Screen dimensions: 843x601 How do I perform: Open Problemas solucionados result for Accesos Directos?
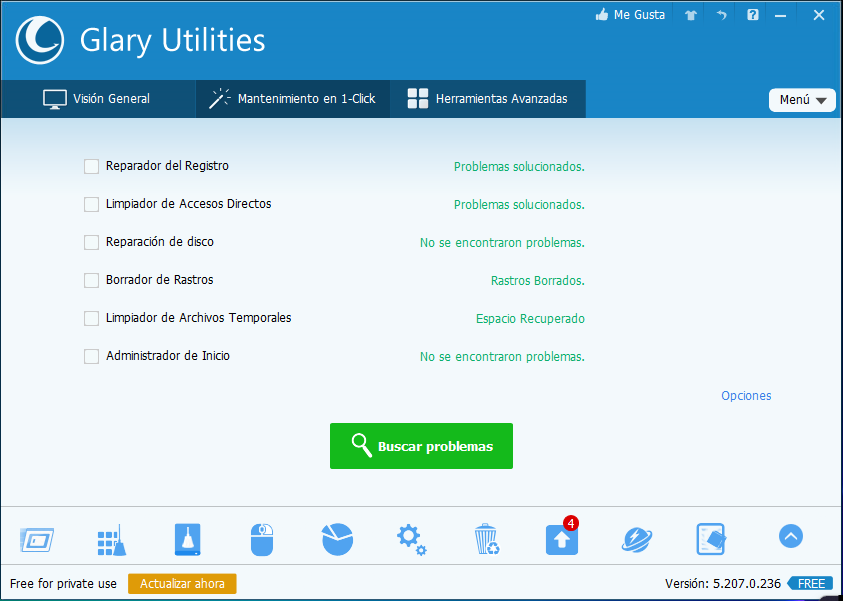point(519,205)
